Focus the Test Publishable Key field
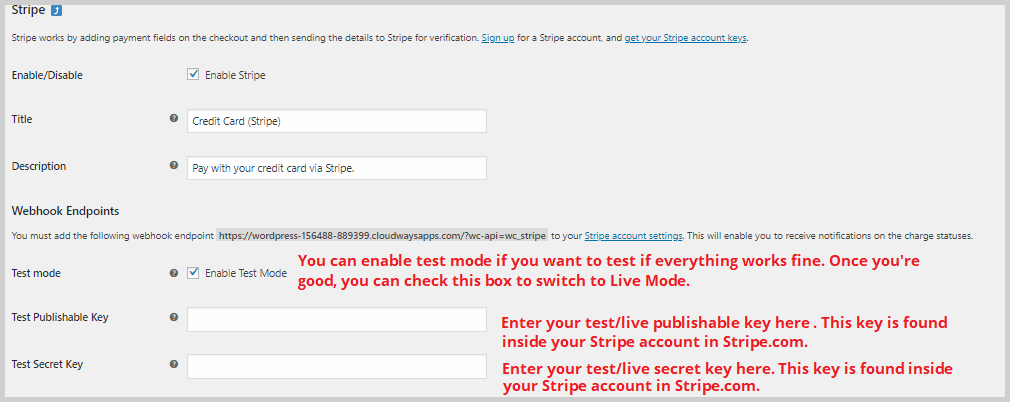1010x402 pixels. pos(337,320)
